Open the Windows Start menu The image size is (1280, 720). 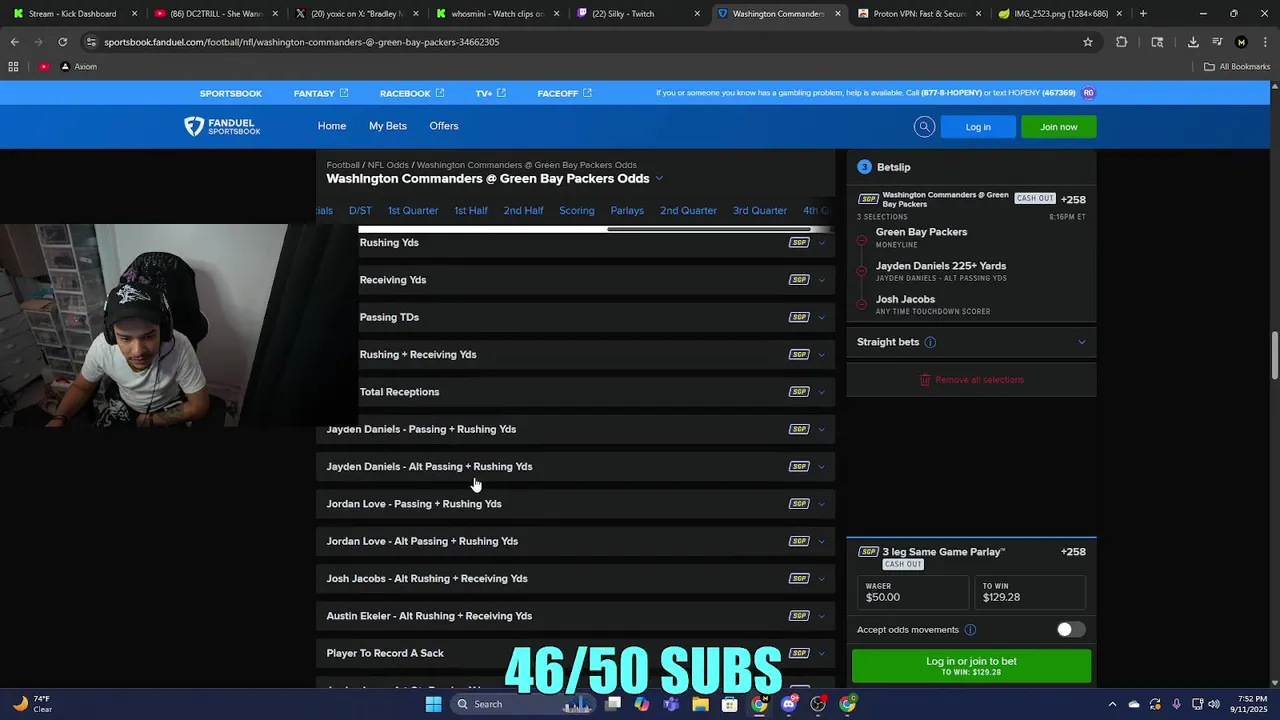[x=433, y=704]
